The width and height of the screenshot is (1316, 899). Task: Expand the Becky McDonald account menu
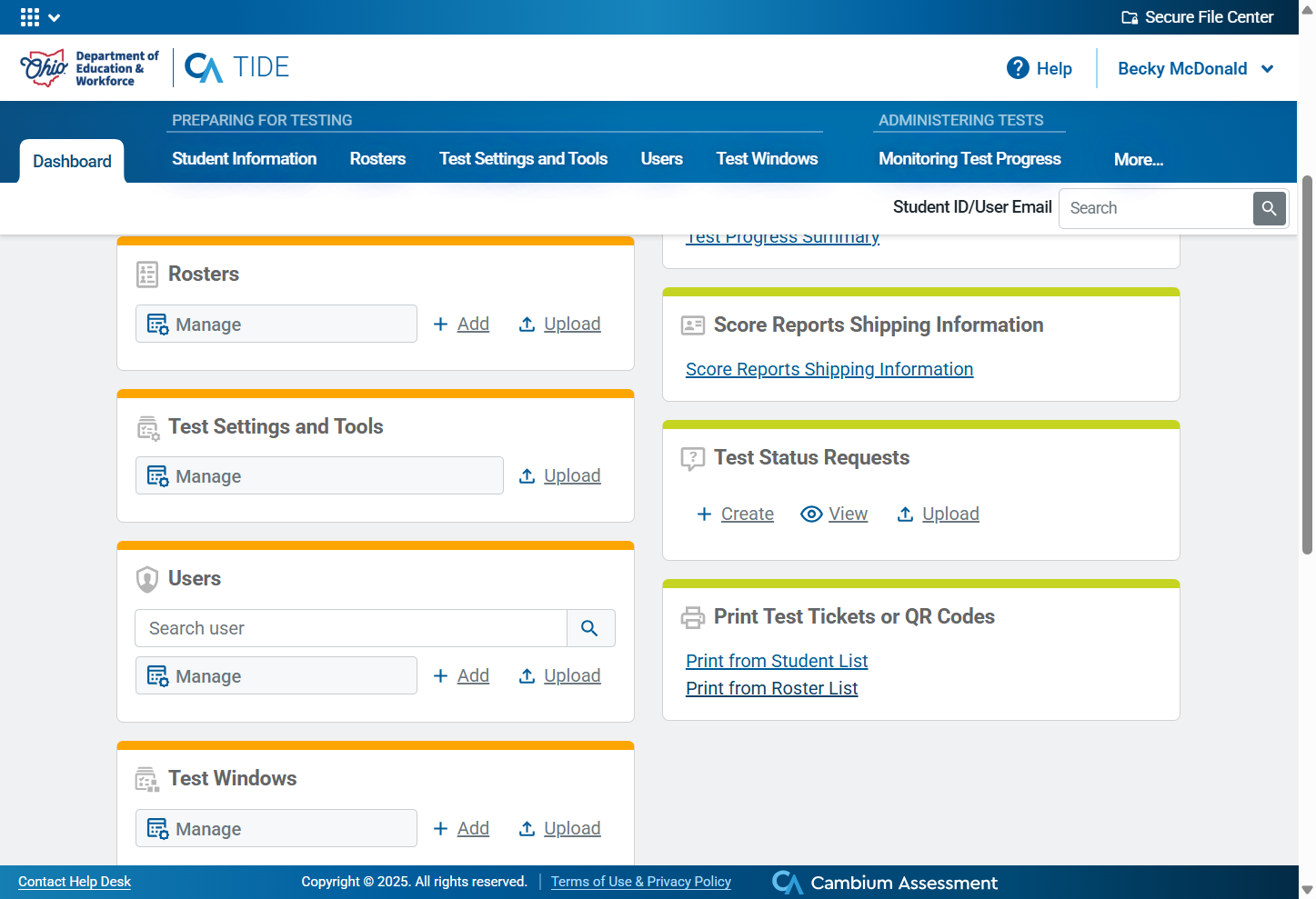coord(1196,69)
